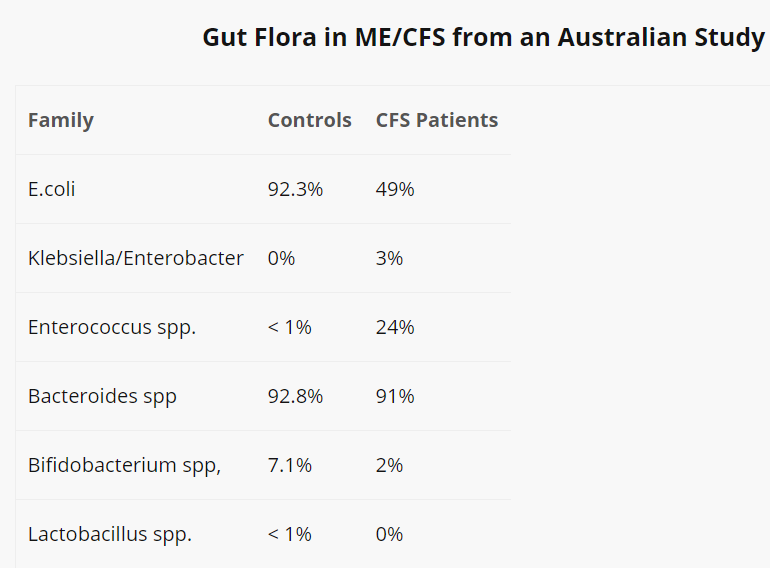Select the Bacteroides spp row label
This screenshot has height=568, width=770.
coord(102,397)
